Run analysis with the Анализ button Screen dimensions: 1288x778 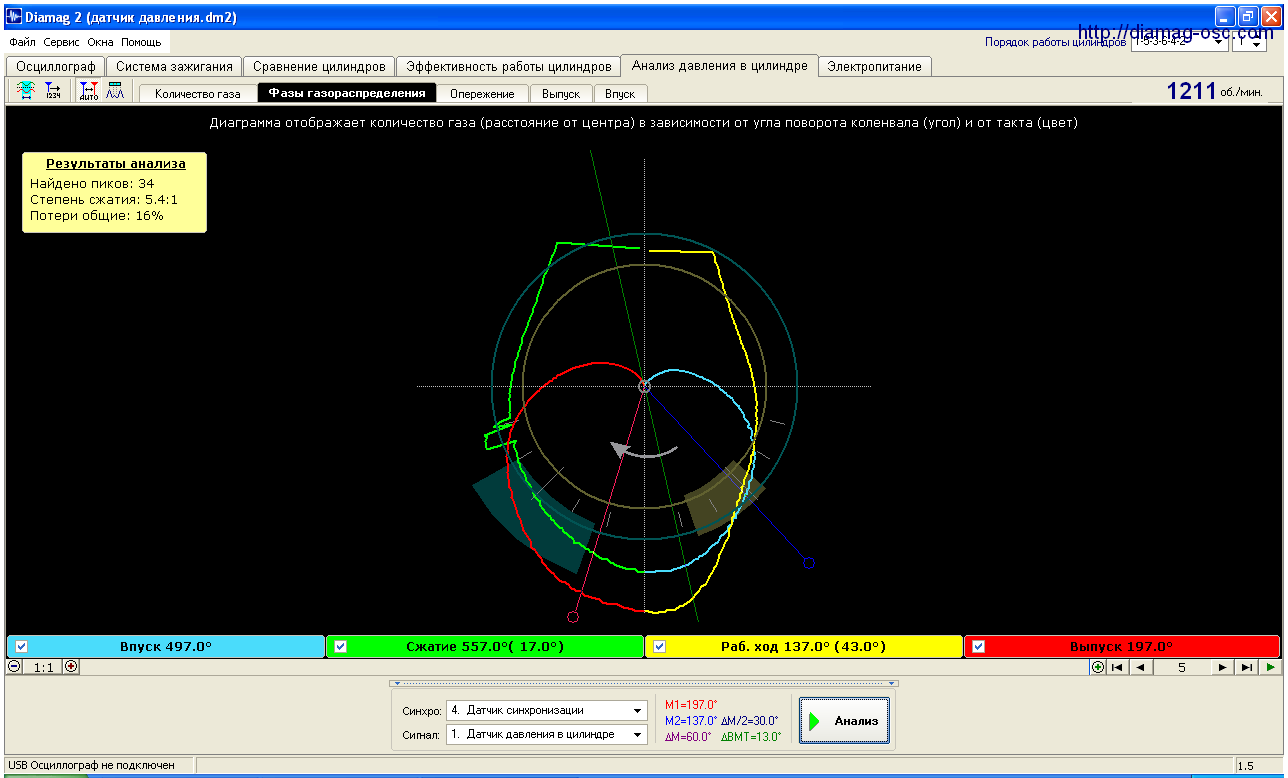(845, 721)
